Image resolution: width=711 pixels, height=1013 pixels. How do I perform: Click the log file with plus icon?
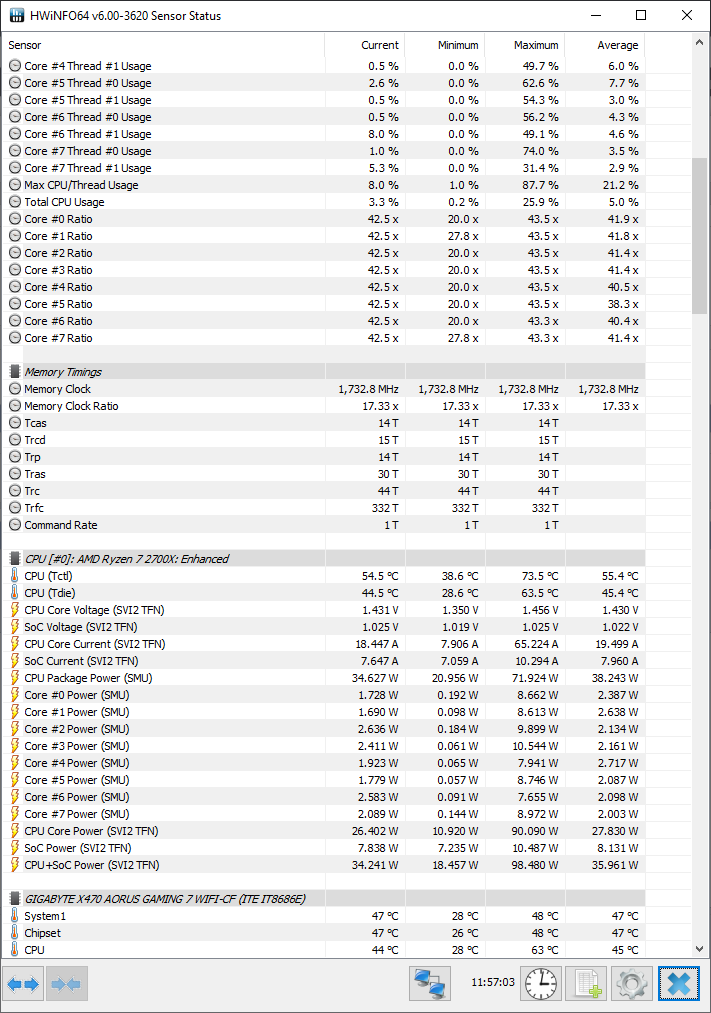pos(587,984)
